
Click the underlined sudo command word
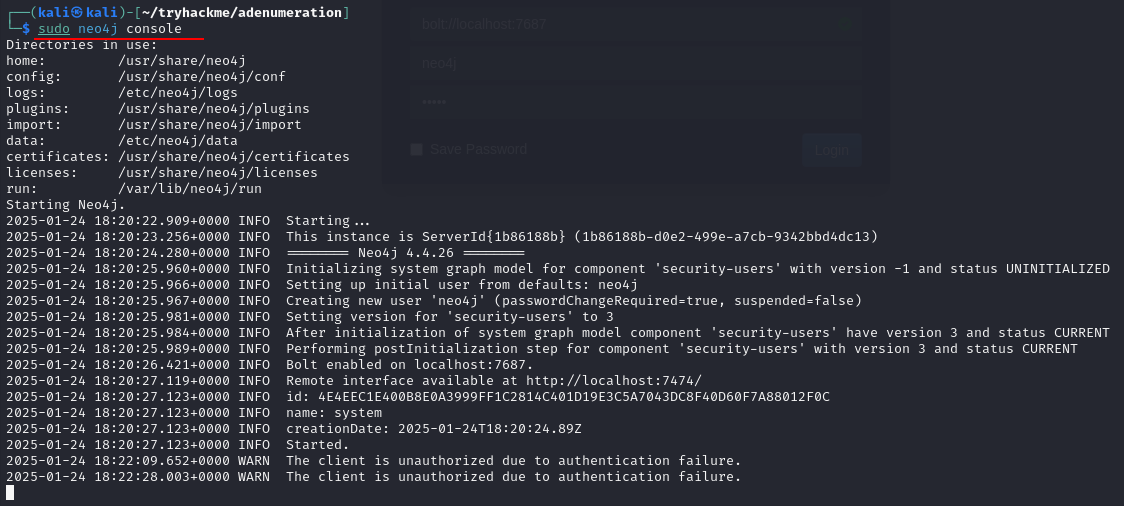(54, 29)
